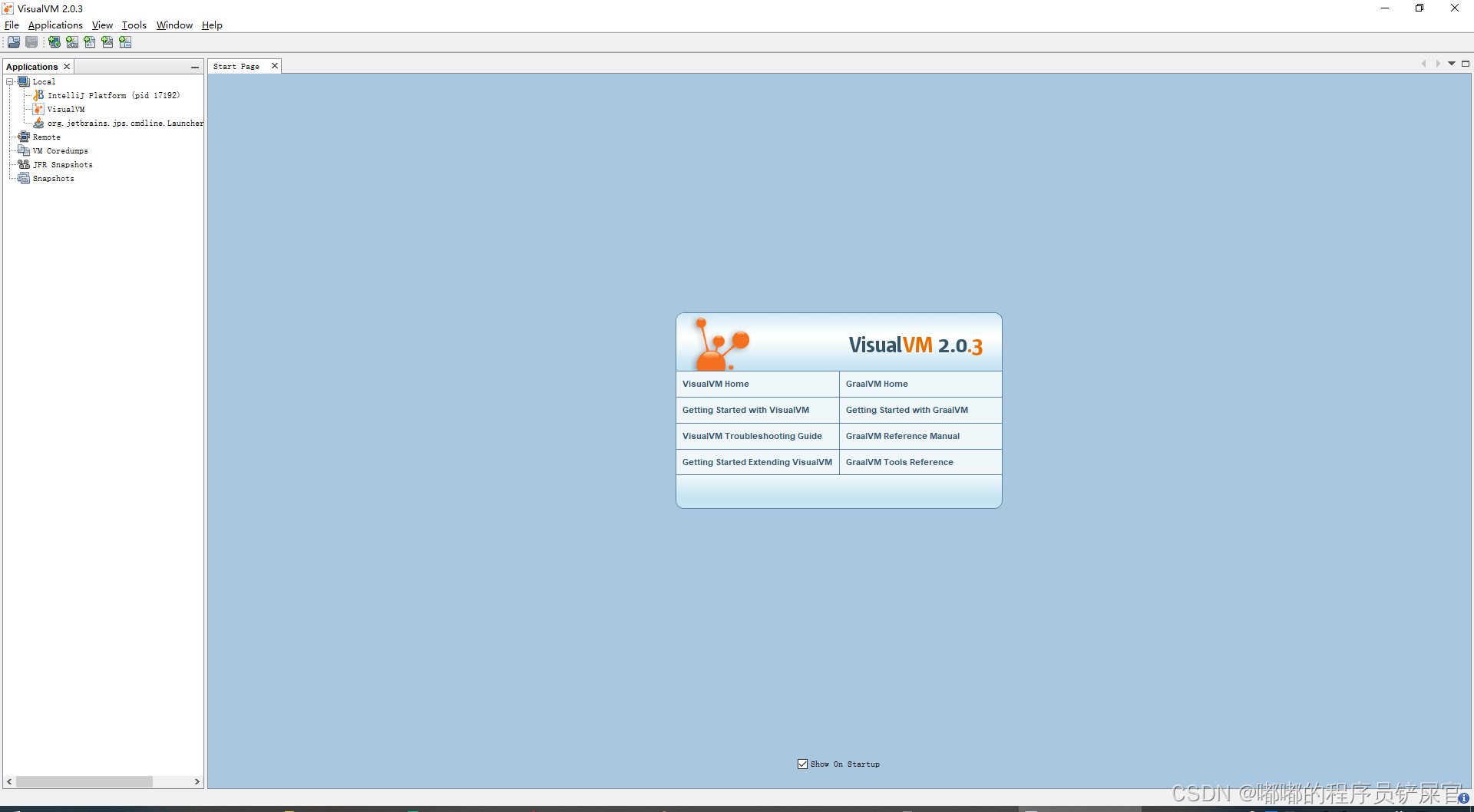
Task: Select the 'Remote' tree label
Action: tap(46, 137)
